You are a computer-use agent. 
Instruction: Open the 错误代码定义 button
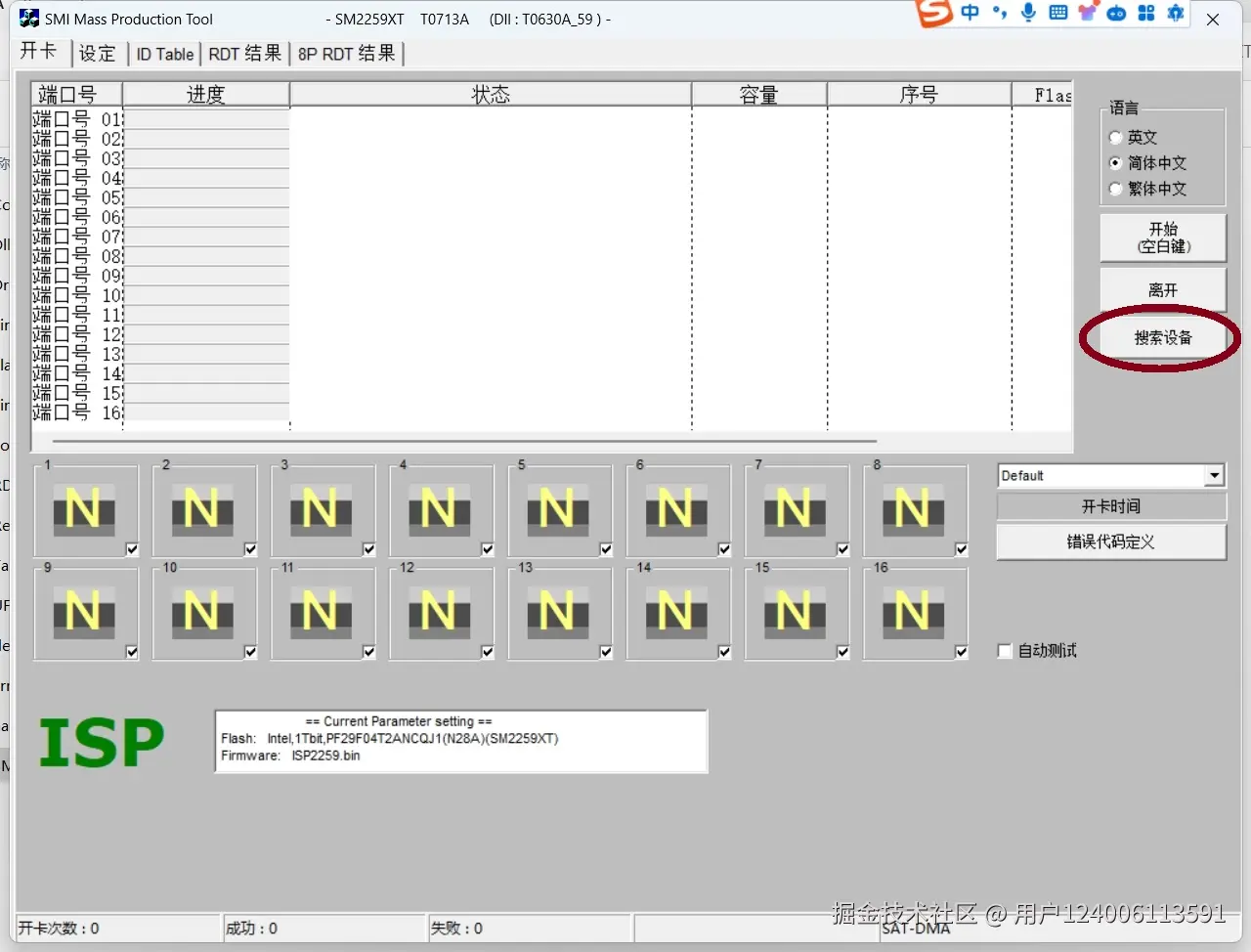[x=1111, y=541]
